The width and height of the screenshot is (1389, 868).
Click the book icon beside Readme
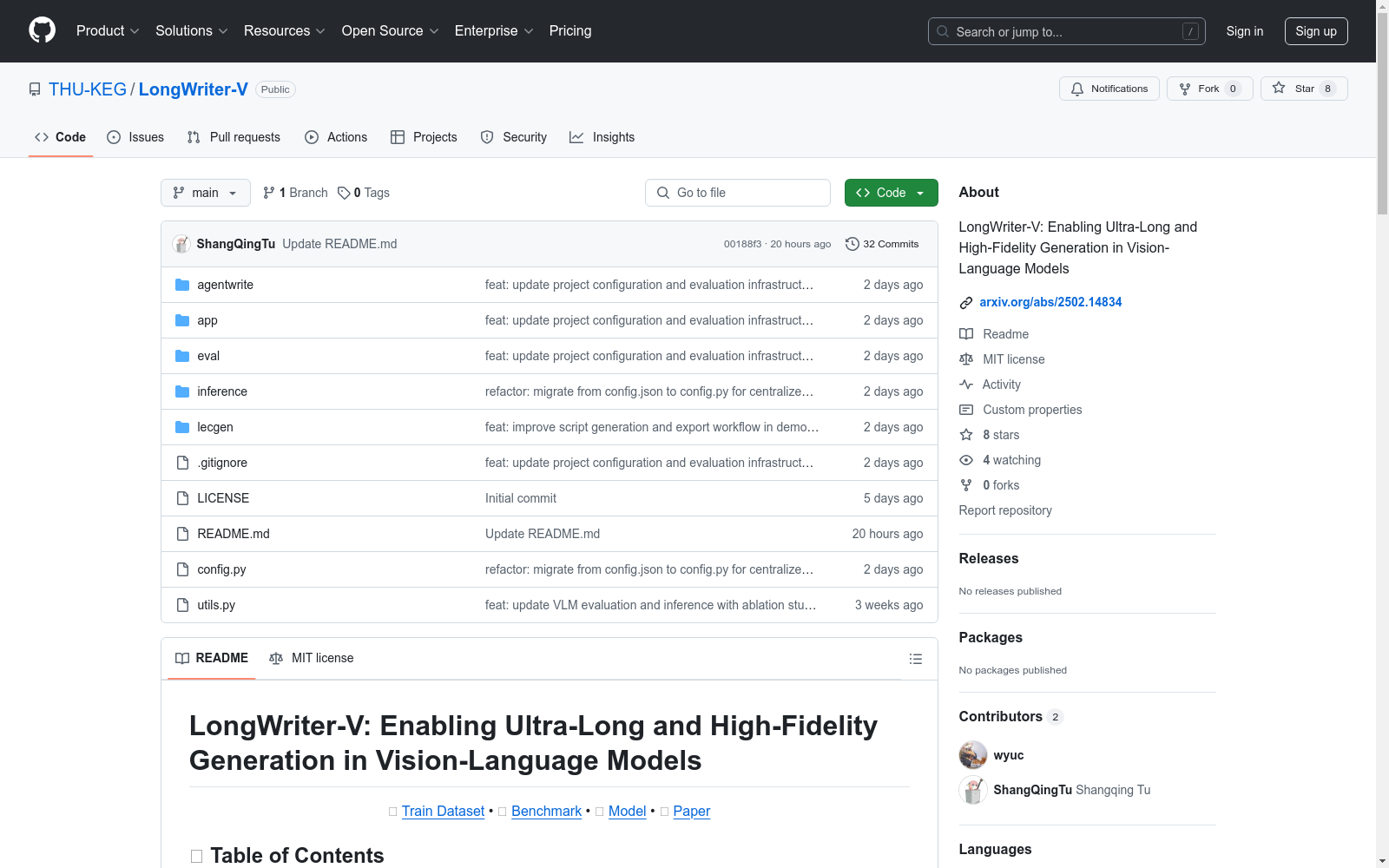[966, 334]
